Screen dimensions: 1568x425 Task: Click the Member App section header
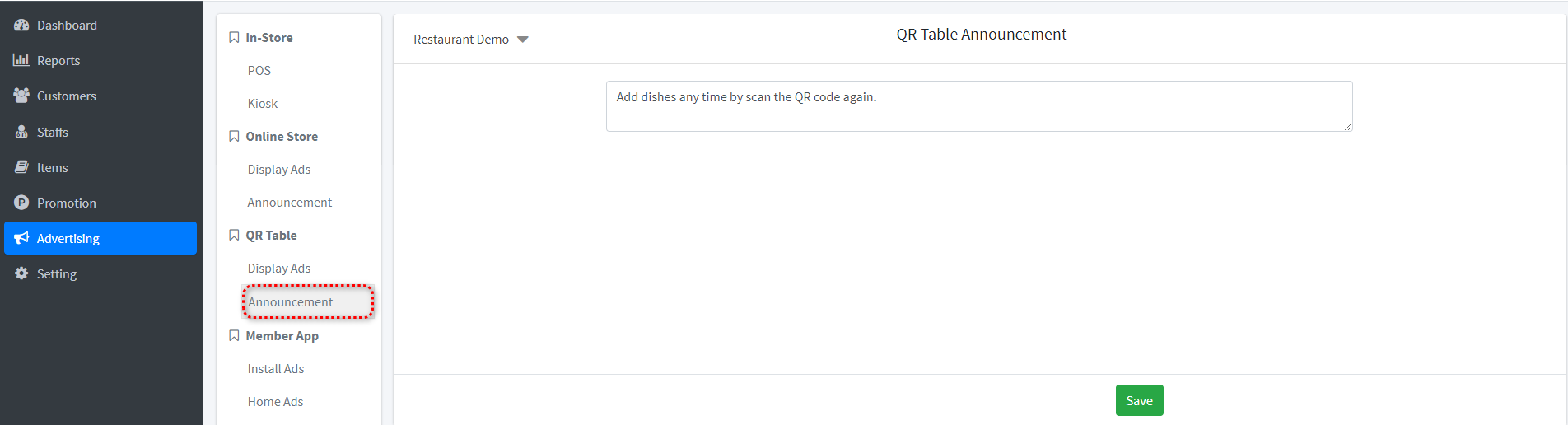[x=282, y=336]
